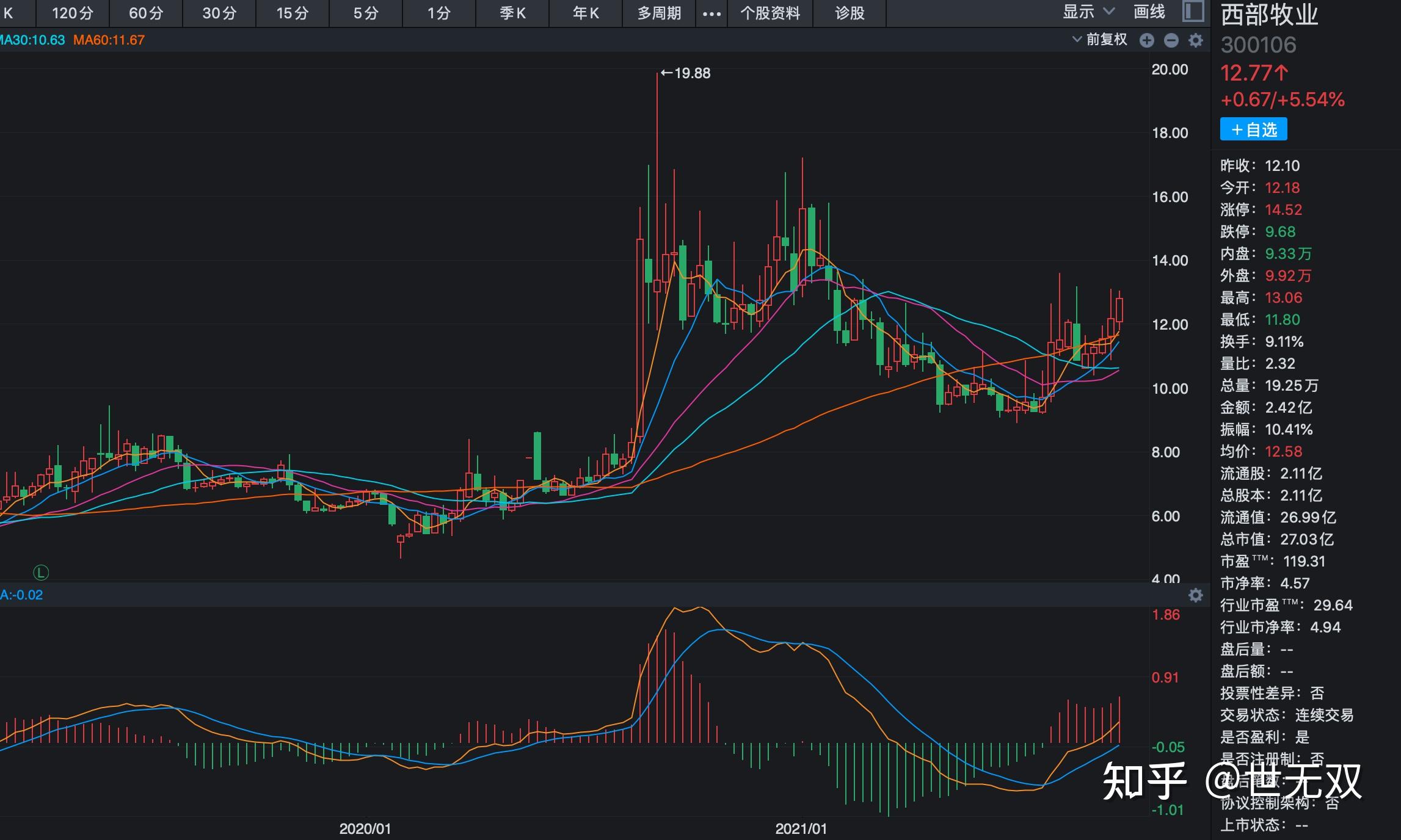Image resolution: width=1401 pixels, height=840 pixels.
Task: Click stock code 300106
Action: click(x=1258, y=45)
